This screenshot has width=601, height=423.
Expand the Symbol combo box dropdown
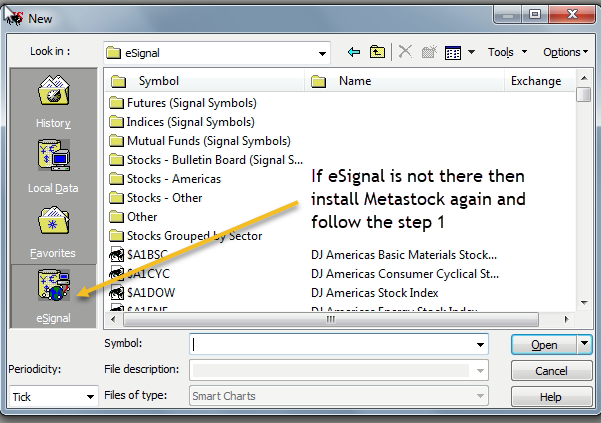480,344
